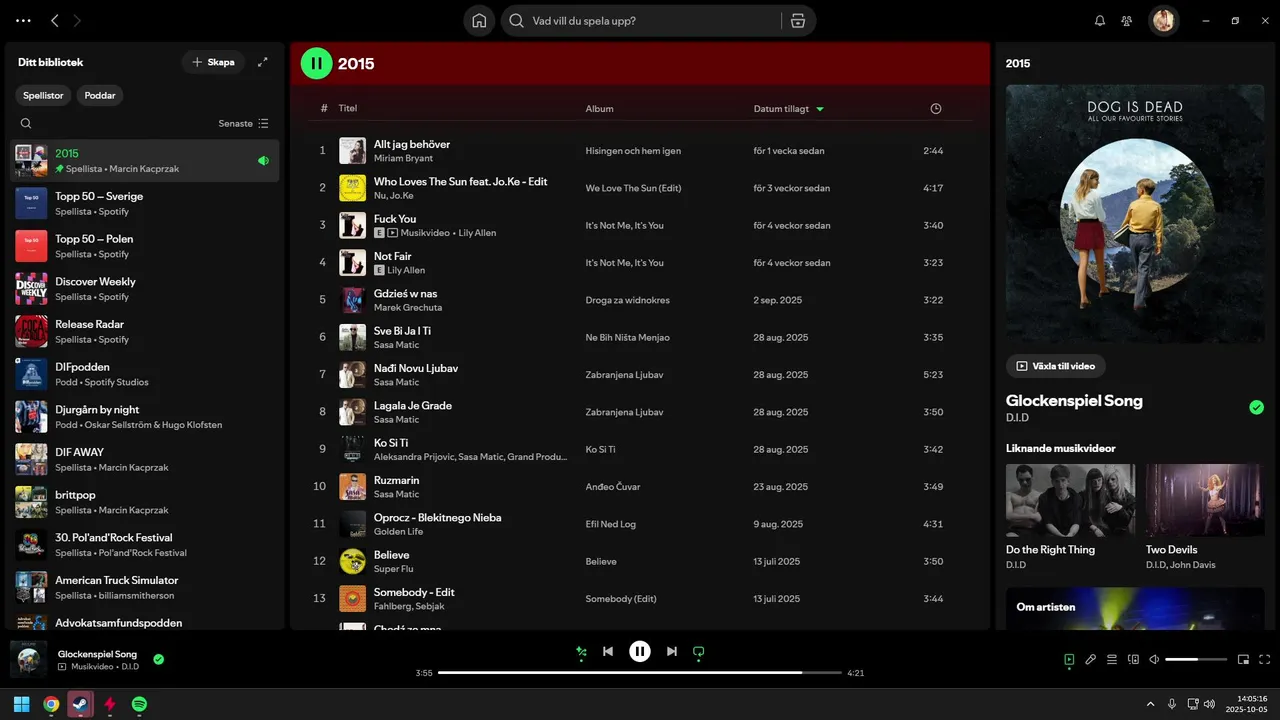Open the Om artisten card
The image size is (1280, 720).
[1135, 608]
